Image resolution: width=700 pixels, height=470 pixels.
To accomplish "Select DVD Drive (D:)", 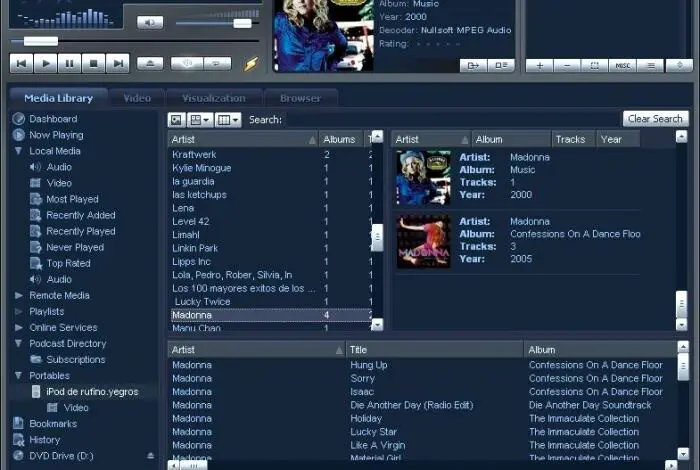I will click(x=61, y=456).
